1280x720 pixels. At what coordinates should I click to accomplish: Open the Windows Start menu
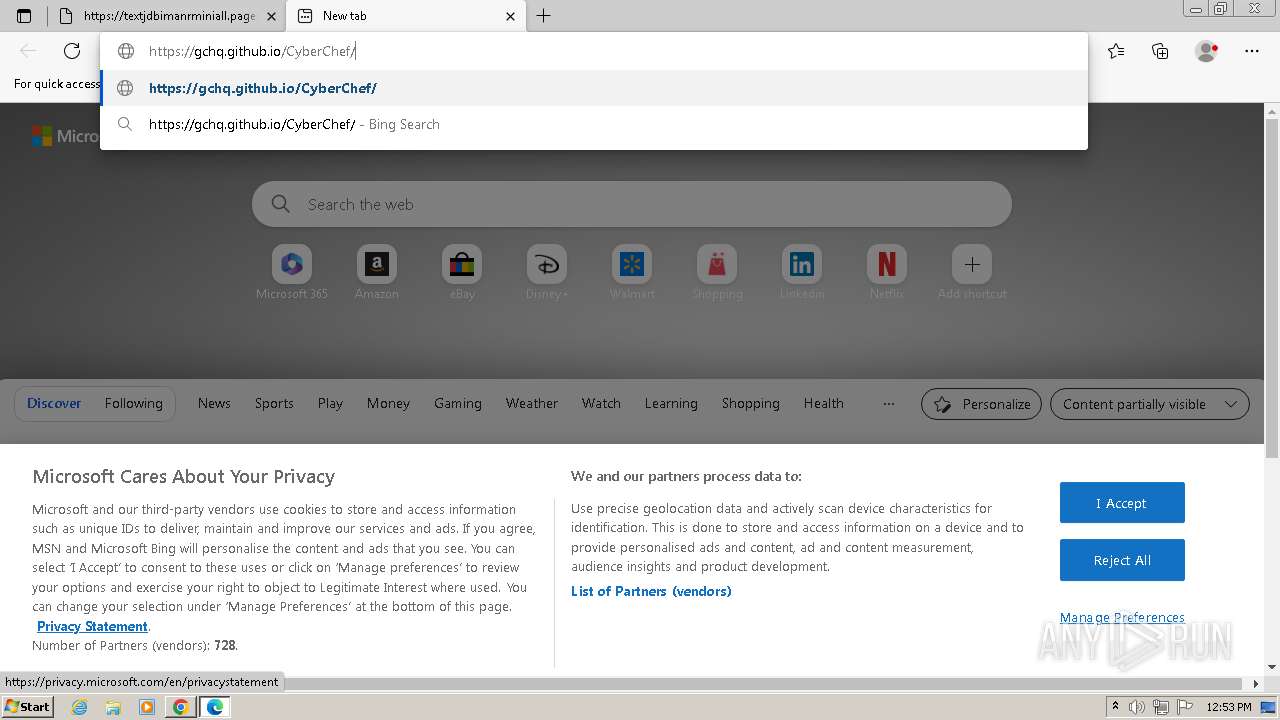(x=28, y=707)
